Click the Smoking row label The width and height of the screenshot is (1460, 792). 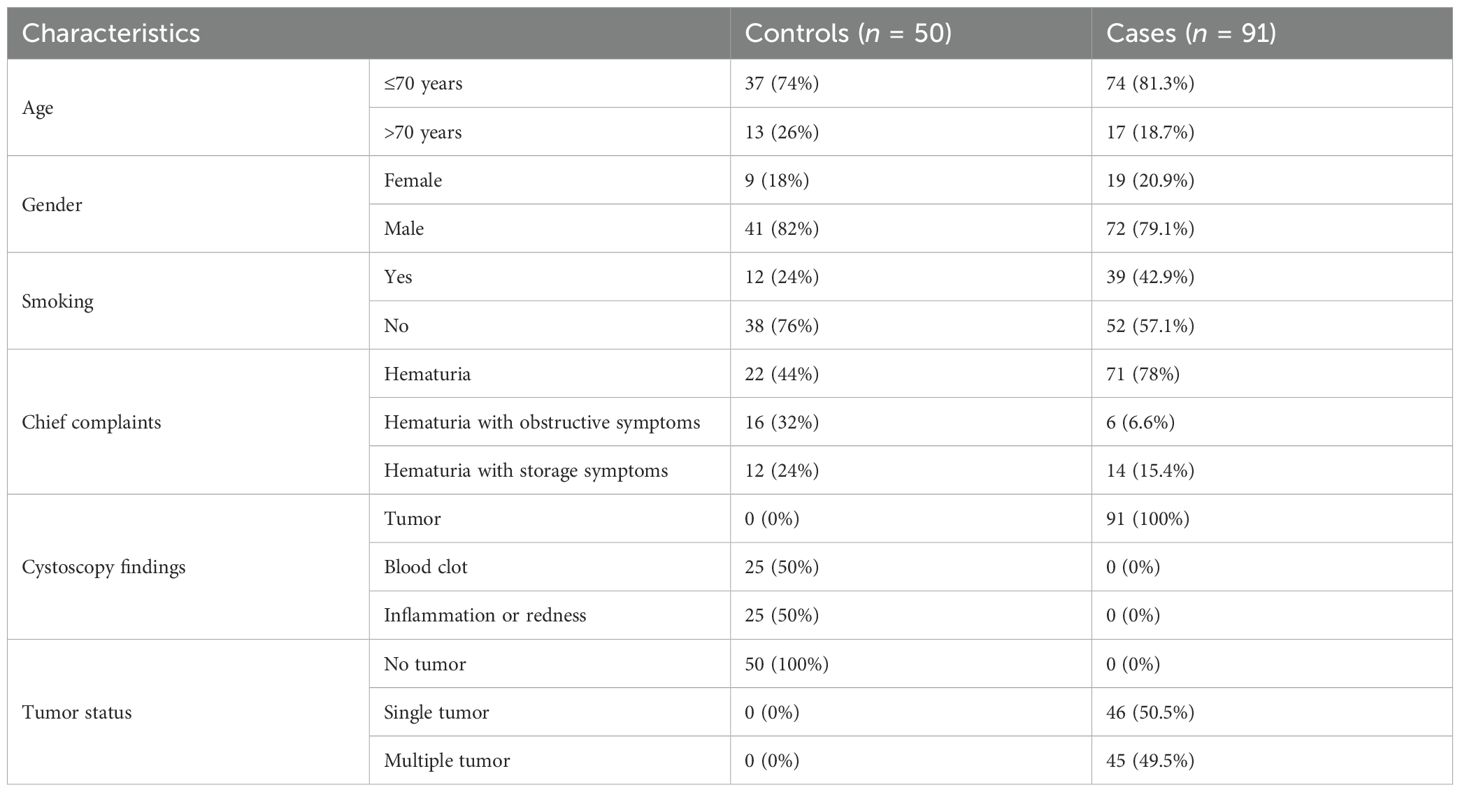pos(57,302)
